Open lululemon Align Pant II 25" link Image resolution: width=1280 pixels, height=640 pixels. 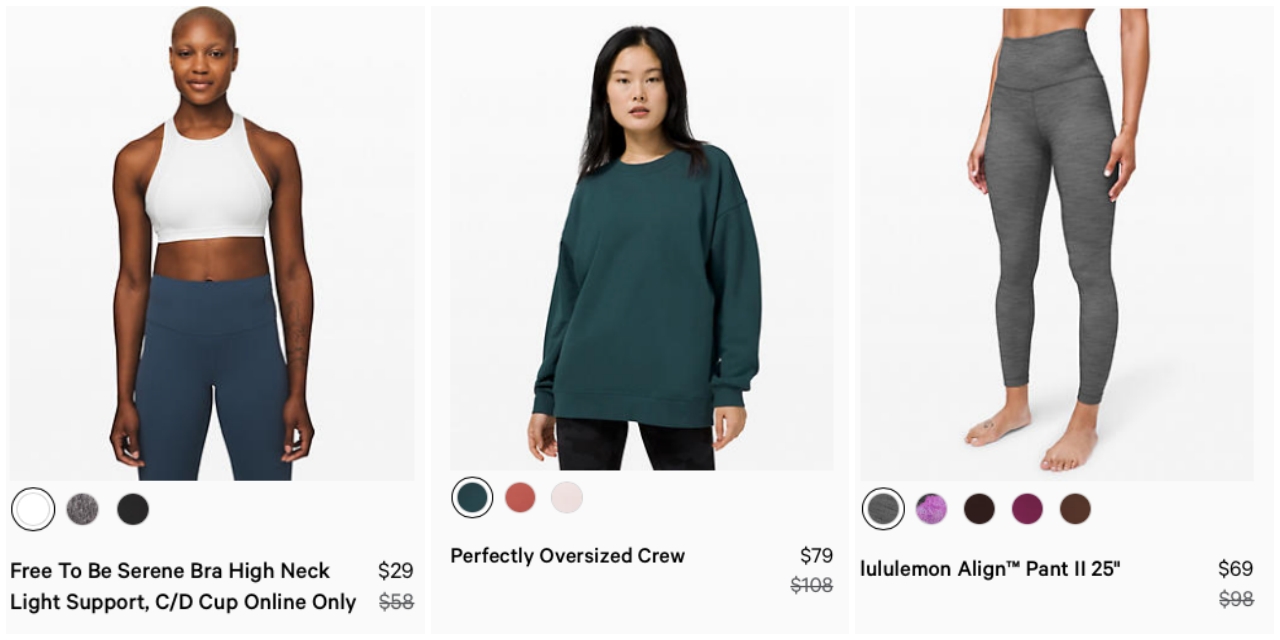990,569
